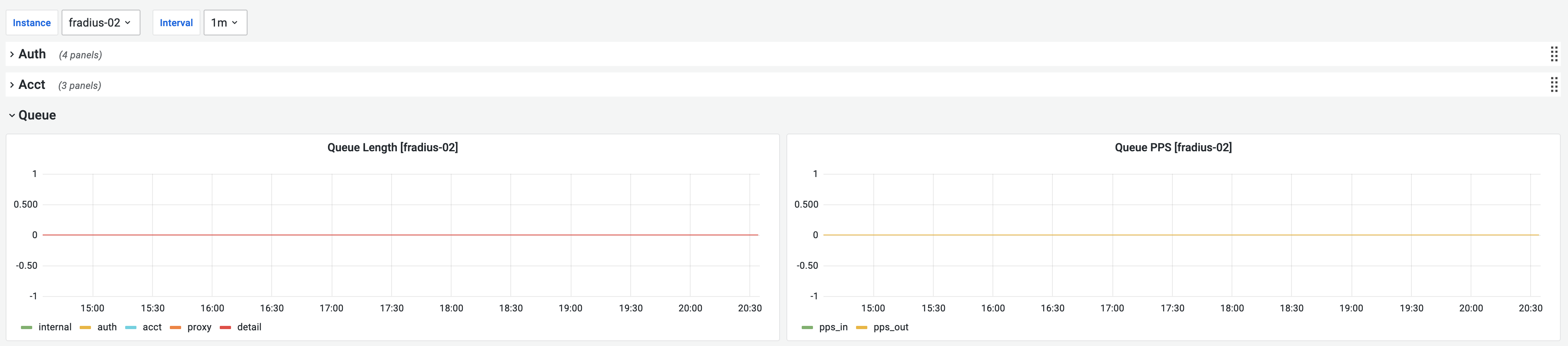Toggle the acct series in legend
The height and width of the screenshot is (346, 1568).
click(x=152, y=327)
